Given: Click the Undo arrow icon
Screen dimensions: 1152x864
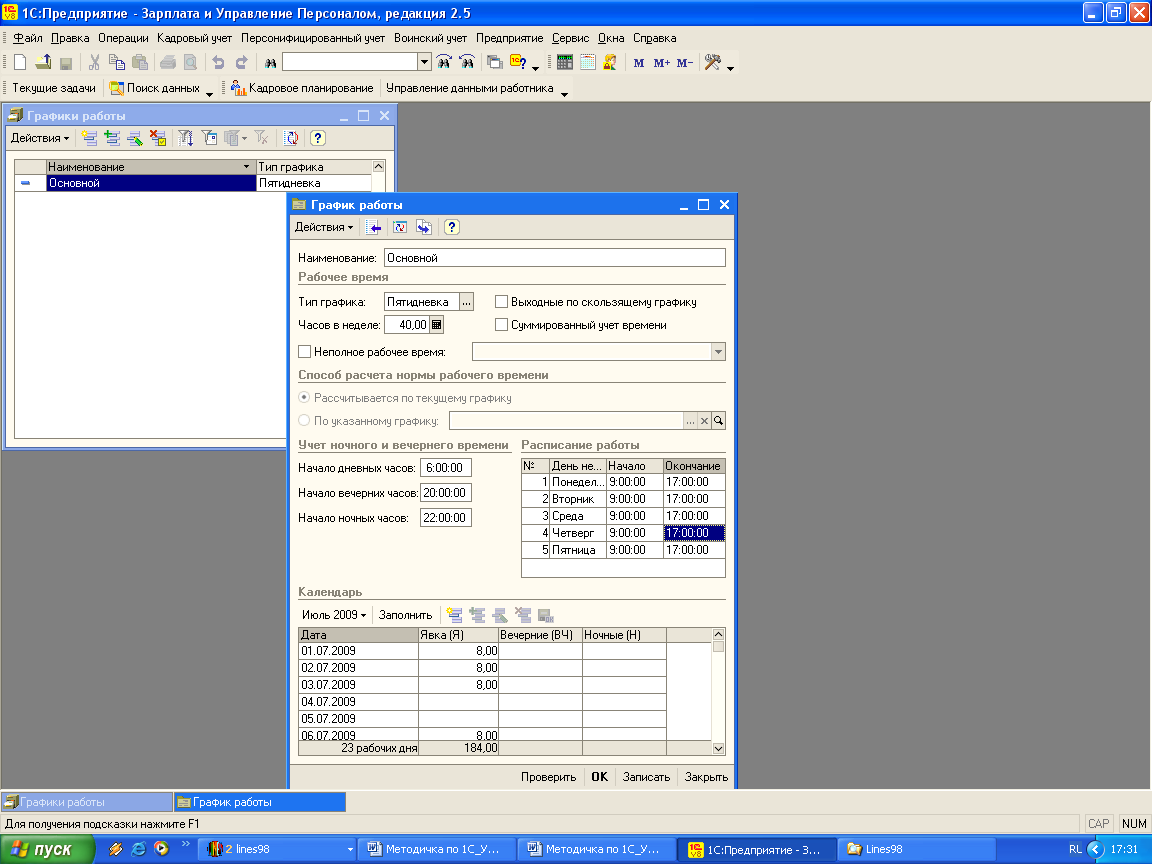Looking at the screenshot, I should (218, 62).
